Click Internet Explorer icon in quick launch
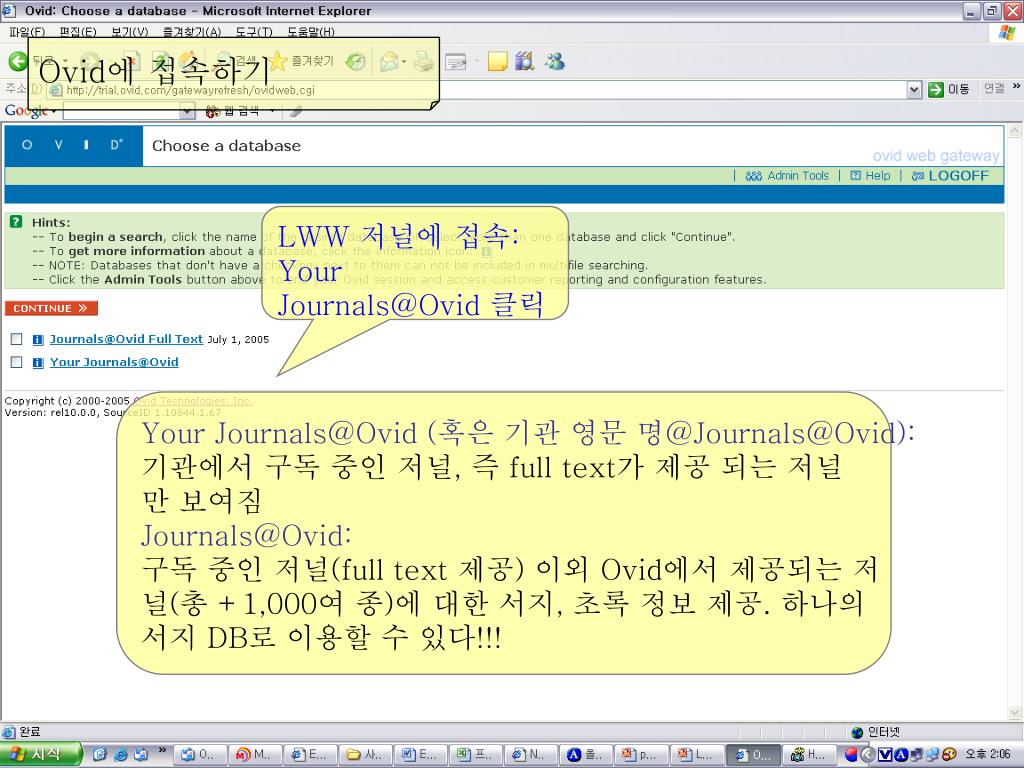This screenshot has width=1024, height=768. click(120, 754)
